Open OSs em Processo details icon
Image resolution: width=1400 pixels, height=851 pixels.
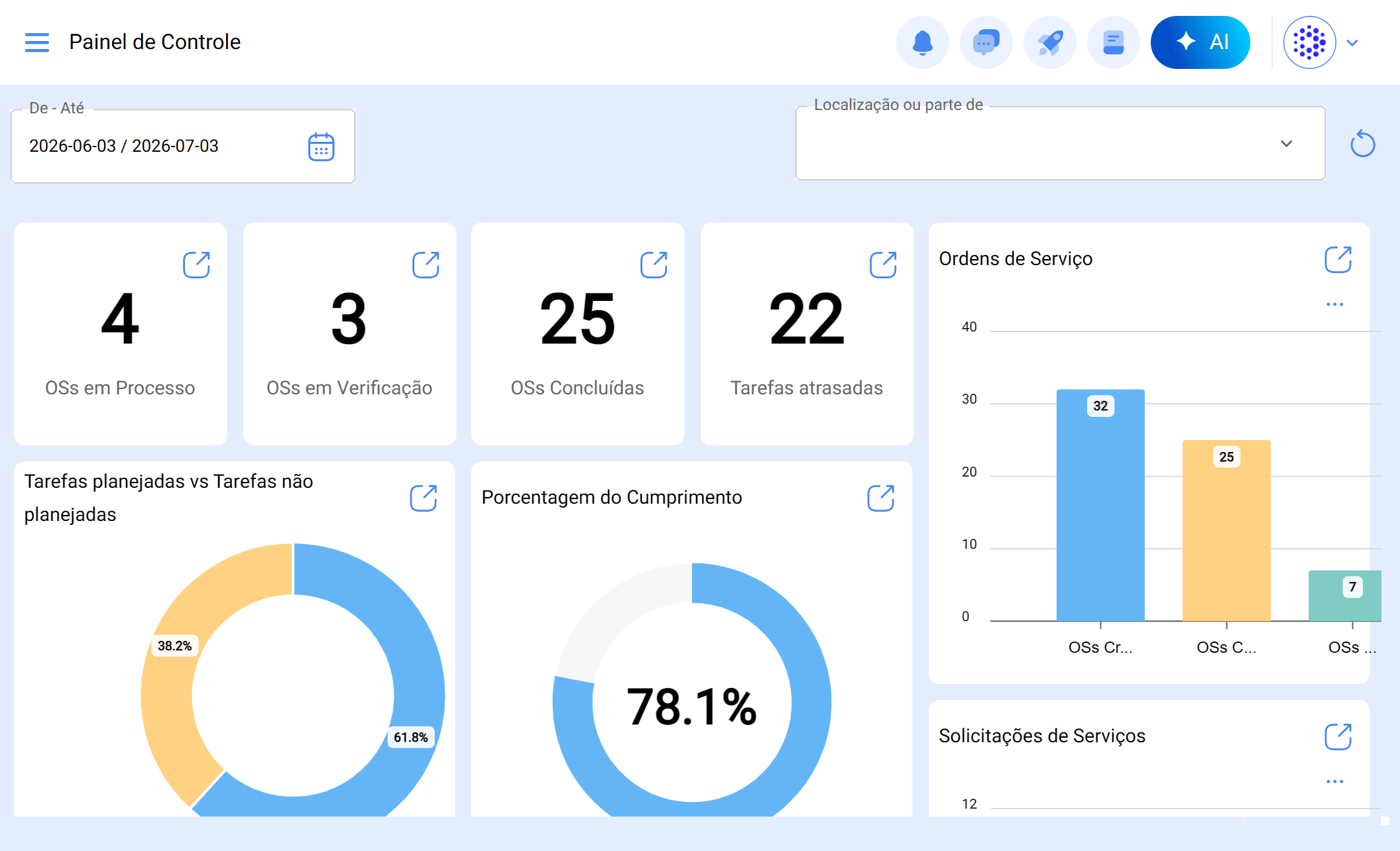197,264
